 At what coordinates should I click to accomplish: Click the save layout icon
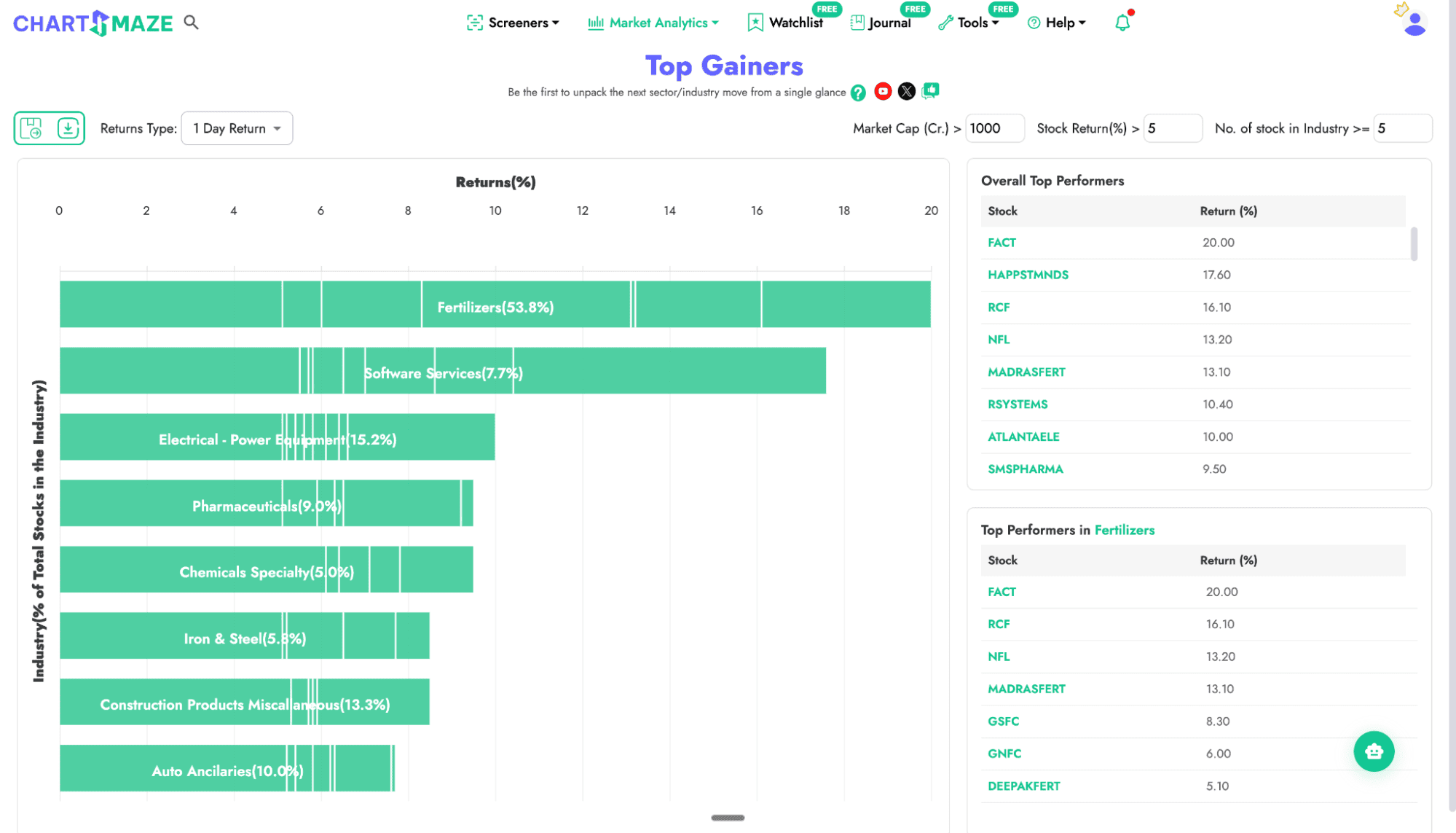click(x=31, y=128)
